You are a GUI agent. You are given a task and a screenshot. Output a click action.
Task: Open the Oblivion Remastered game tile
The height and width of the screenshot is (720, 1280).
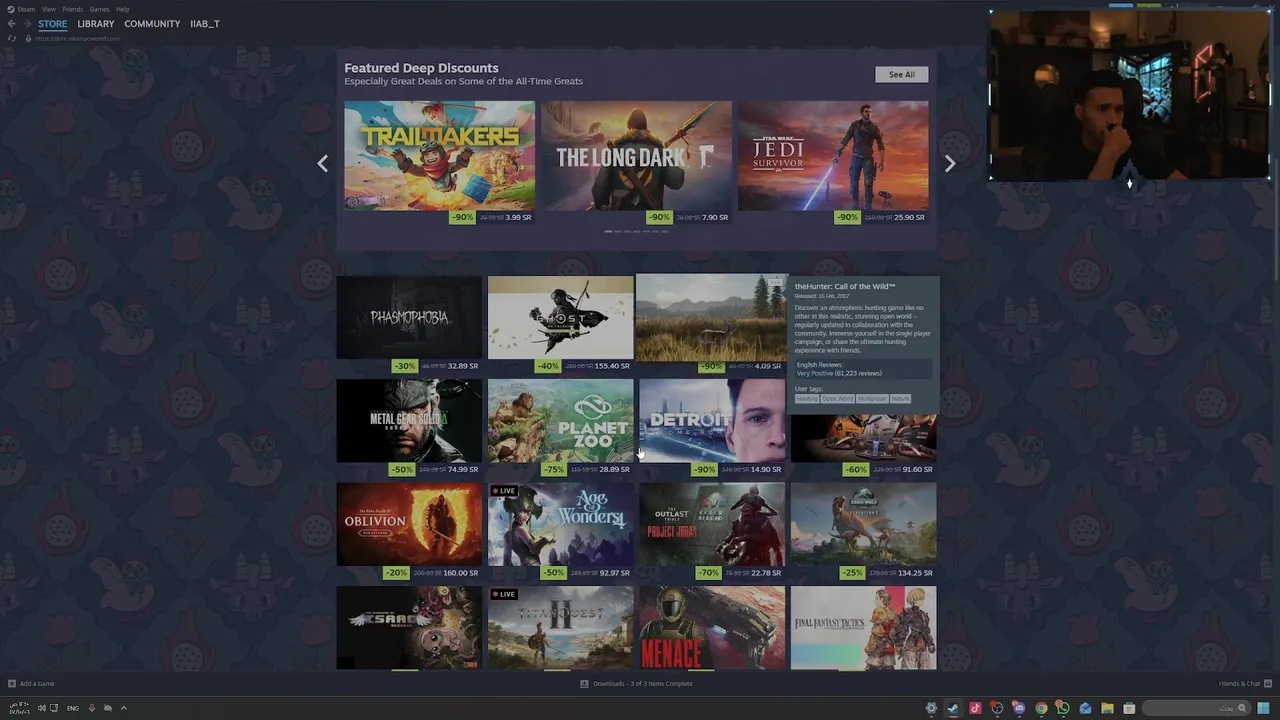[x=409, y=524]
